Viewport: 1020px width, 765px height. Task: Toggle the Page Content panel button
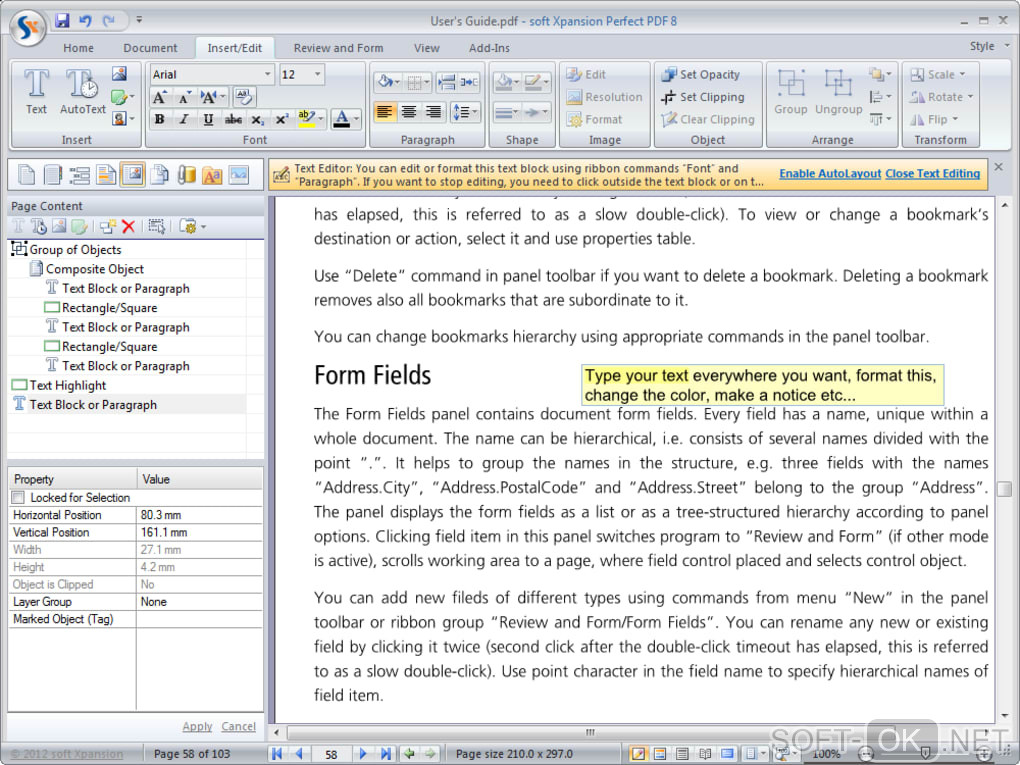[x=133, y=174]
